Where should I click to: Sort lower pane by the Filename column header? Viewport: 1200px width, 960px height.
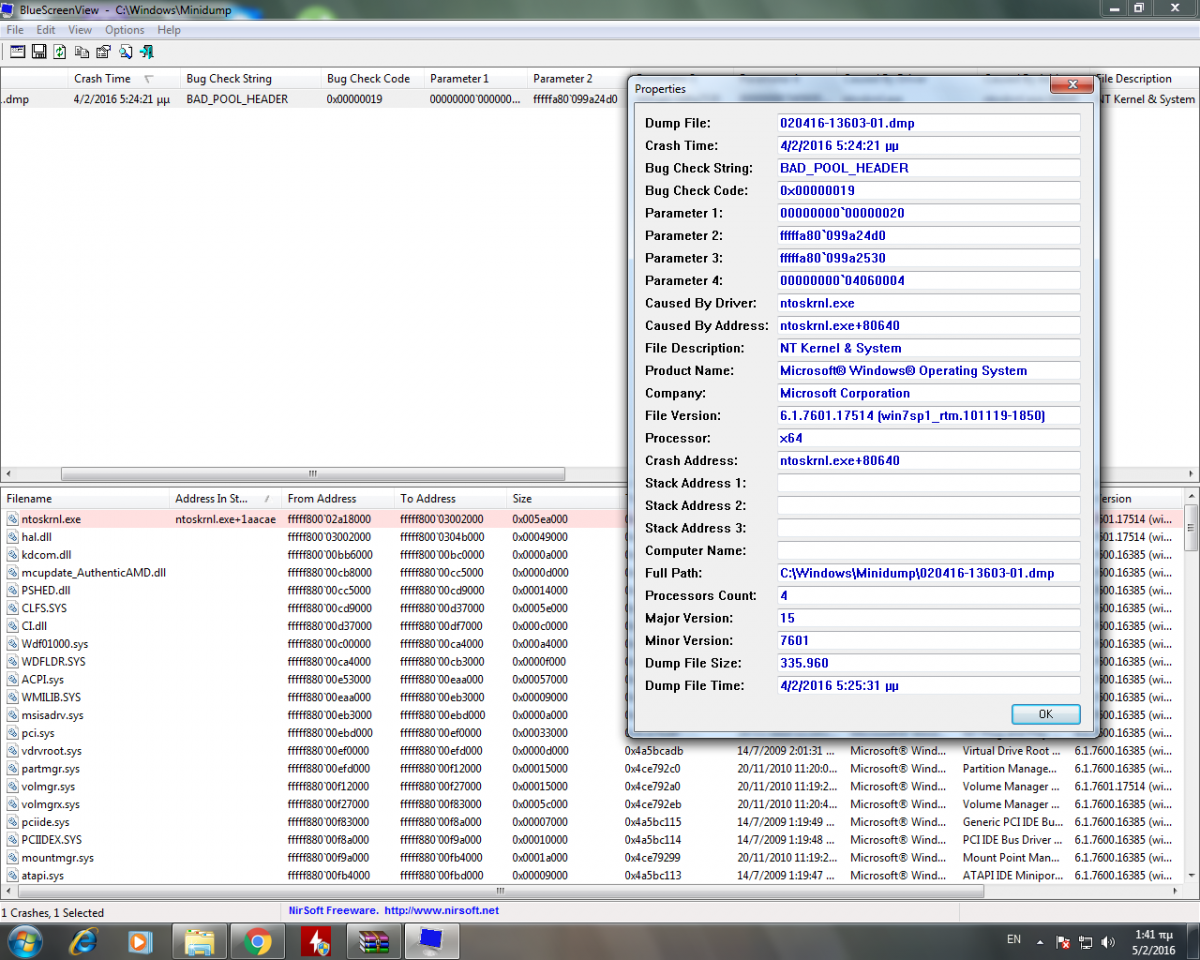click(86, 498)
